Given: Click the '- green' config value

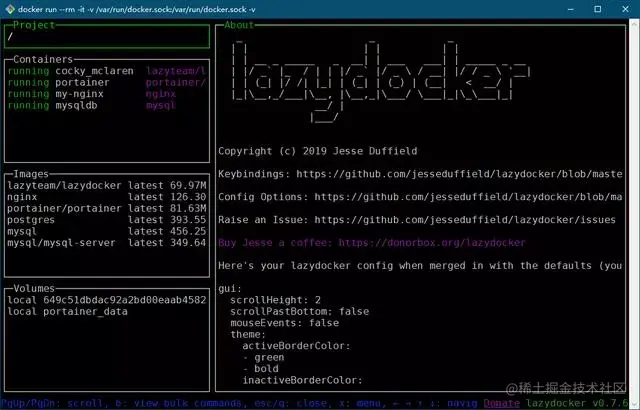Looking at the screenshot, I should (263, 357).
